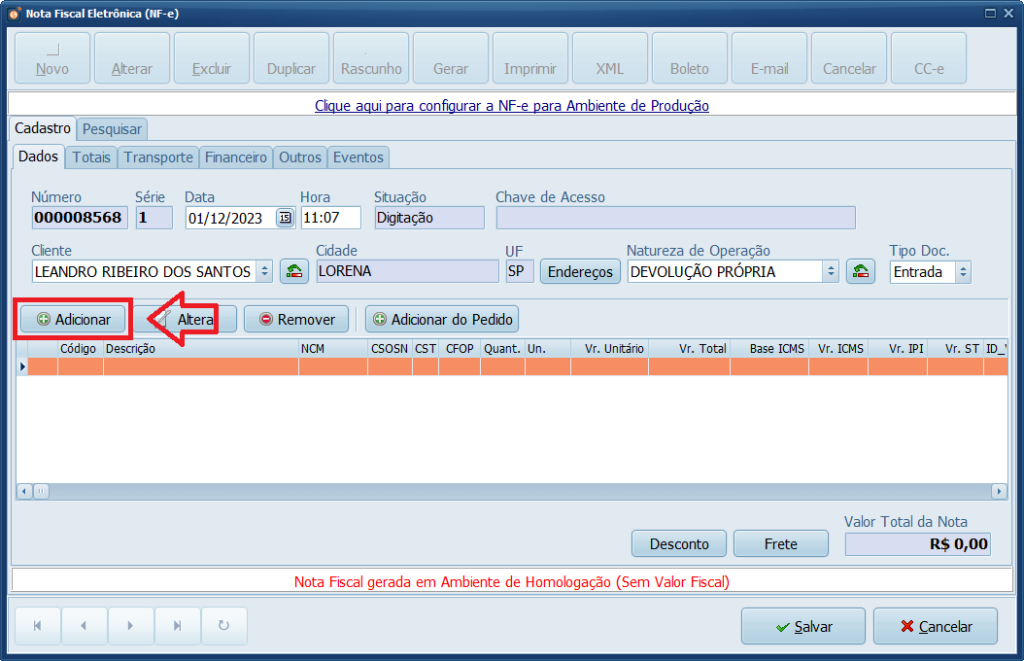Go to the next record arrow
The height and width of the screenshot is (661, 1024).
(x=131, y=626)
